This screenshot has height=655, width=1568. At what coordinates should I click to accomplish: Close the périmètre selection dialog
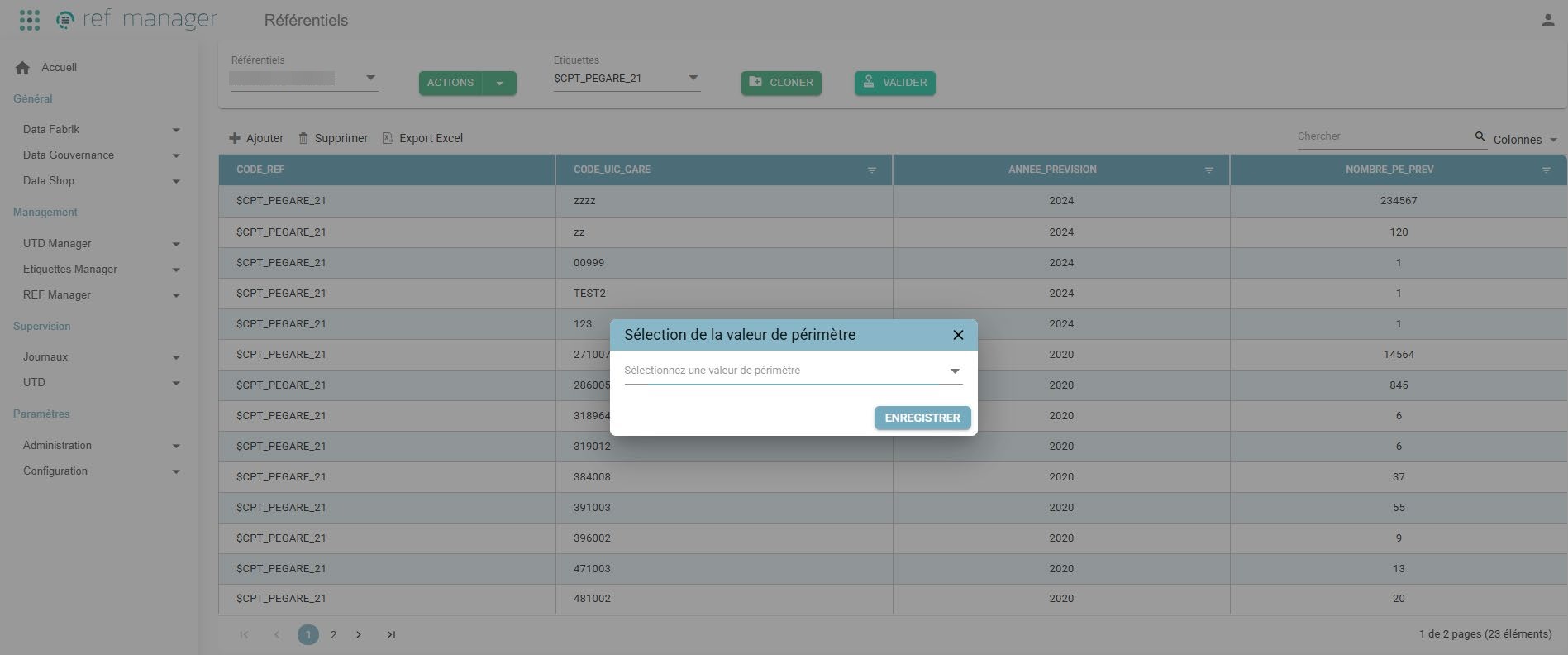[x=958, y=335]
